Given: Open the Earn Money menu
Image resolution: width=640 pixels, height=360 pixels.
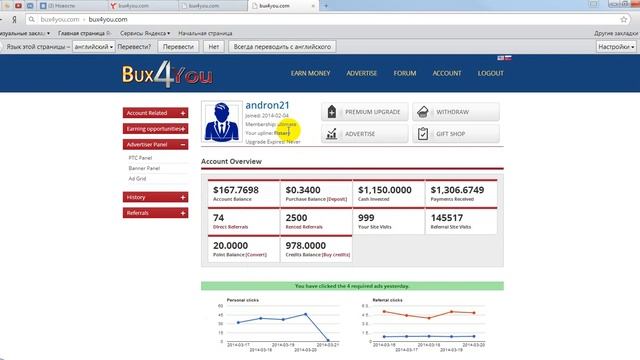Looking at the screenshot, I should point(311,73).
